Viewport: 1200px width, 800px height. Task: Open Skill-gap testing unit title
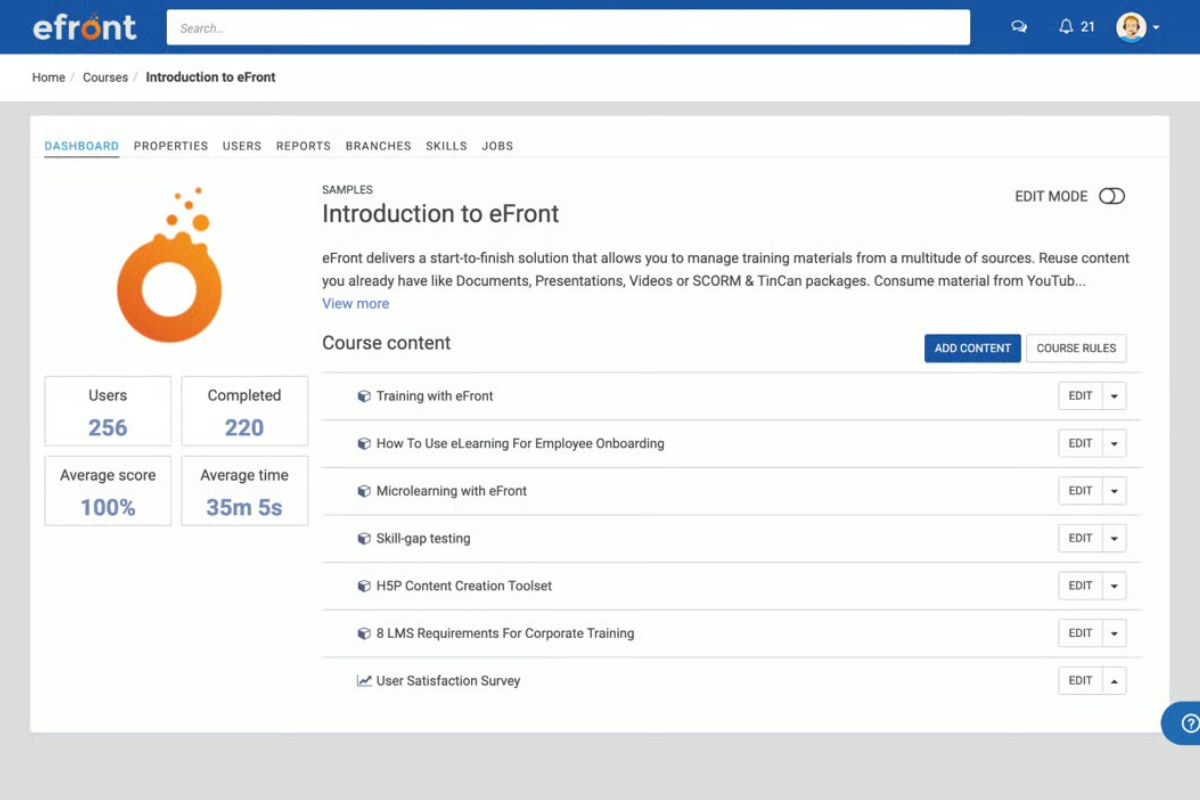(423, 538)
